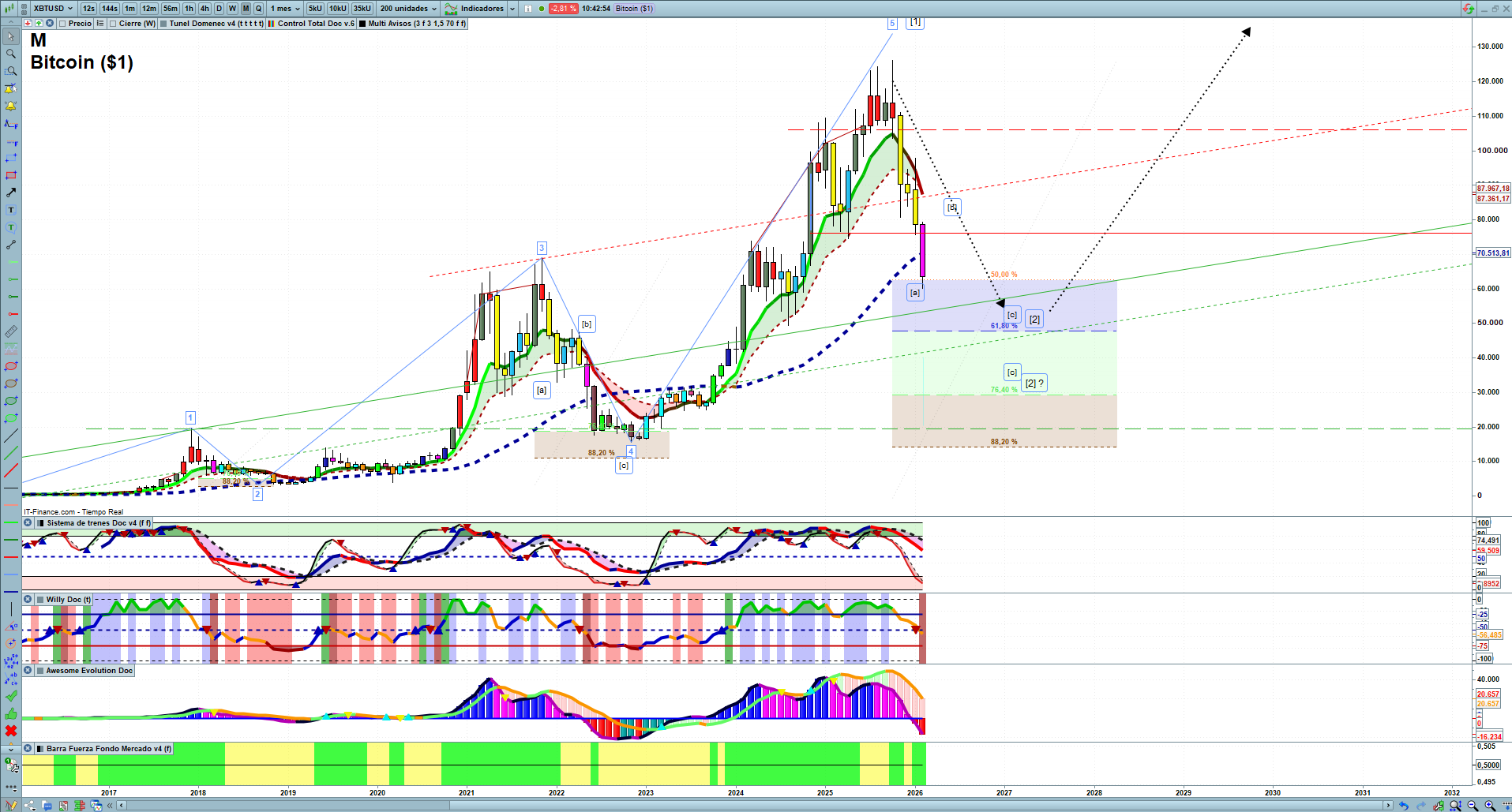Screen dimensions: 1512x812
Task: Click the 35kU units button
Action: [x=362, y=9]
